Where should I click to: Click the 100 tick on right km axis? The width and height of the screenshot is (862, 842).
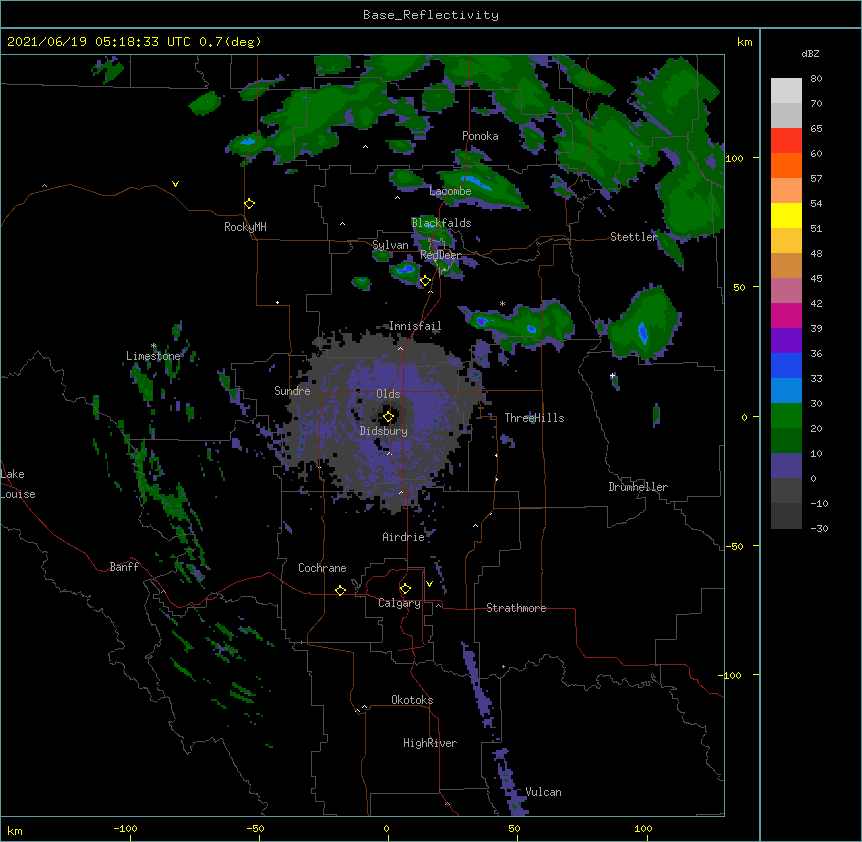click(734, 158)
